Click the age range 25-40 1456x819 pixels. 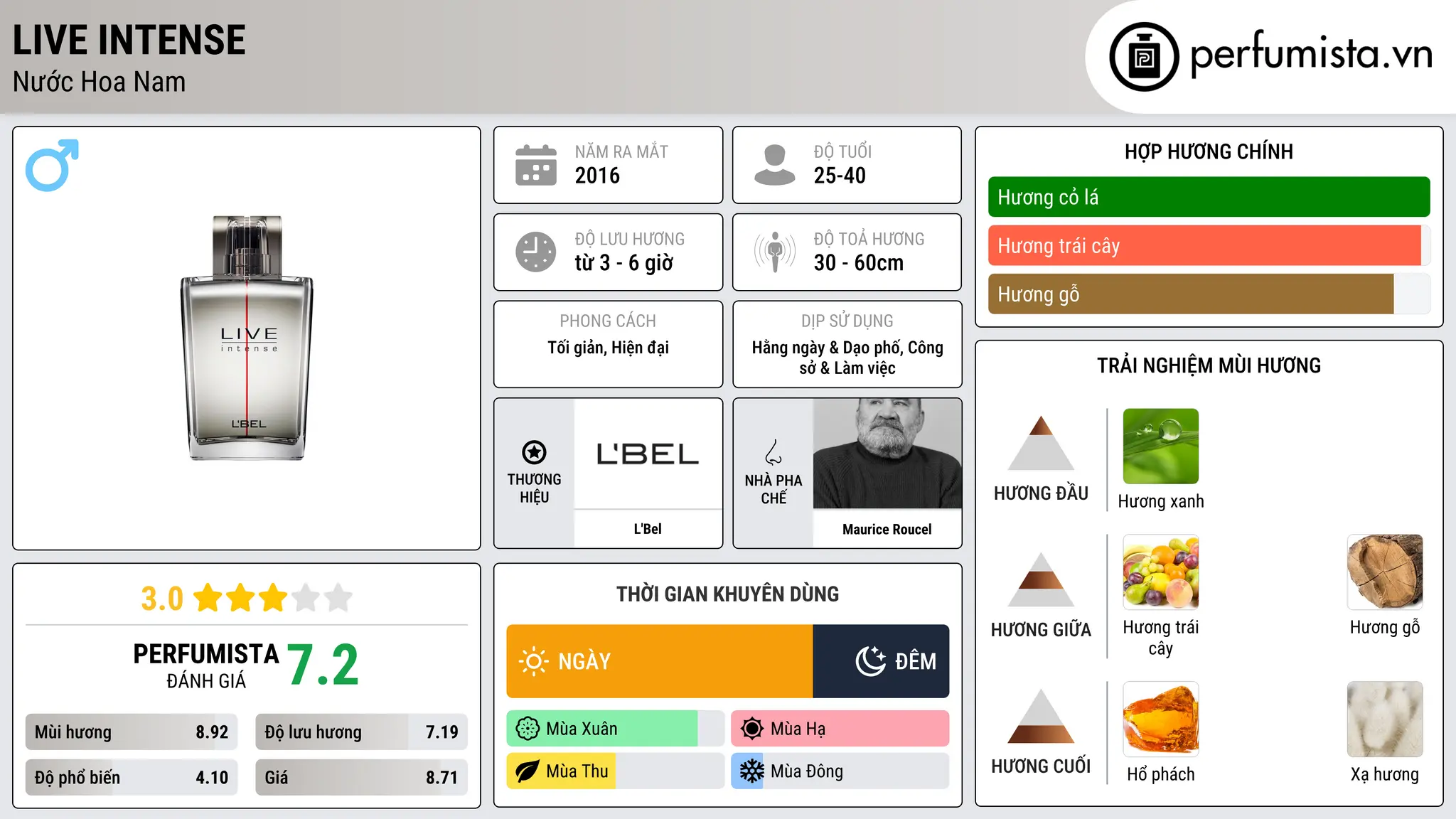[840, 176]
